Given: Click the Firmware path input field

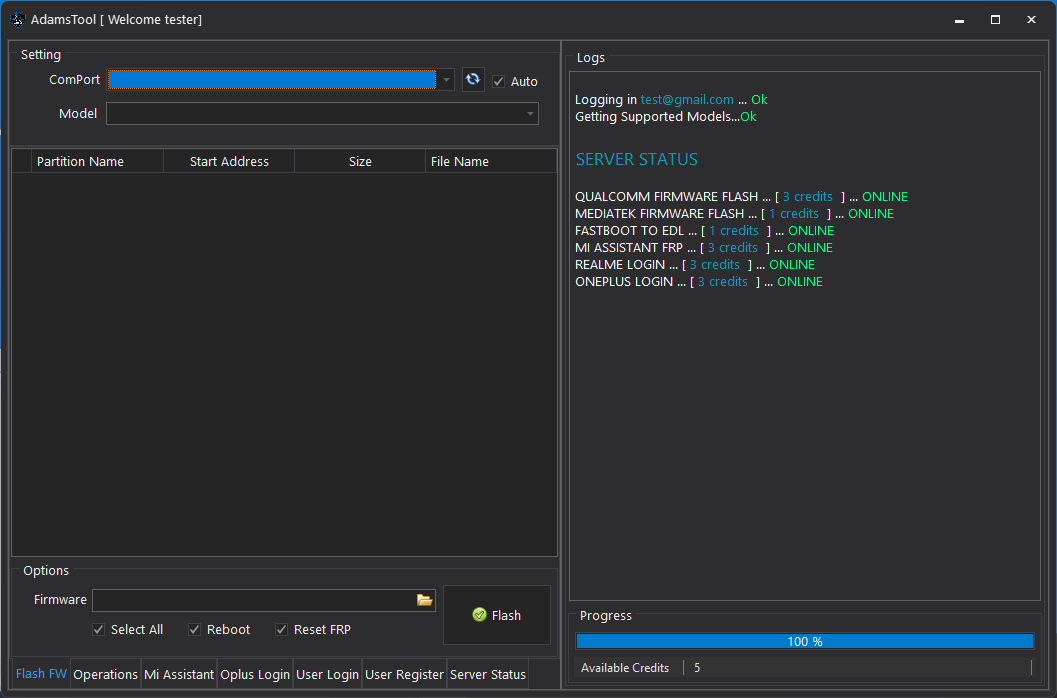Looking at the screenshot, I should [254, 600].
